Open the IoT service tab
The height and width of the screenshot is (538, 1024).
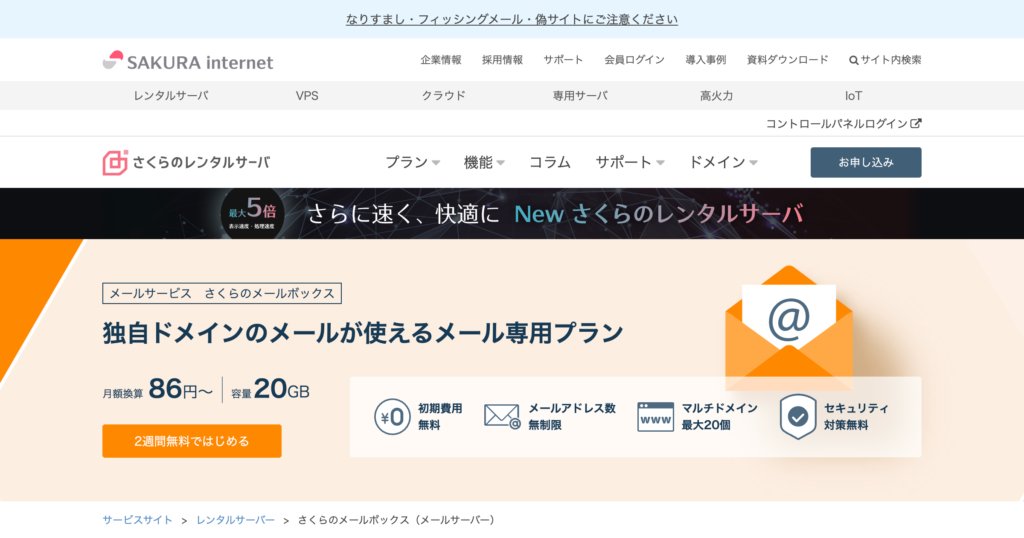click(x=853, y=95)
